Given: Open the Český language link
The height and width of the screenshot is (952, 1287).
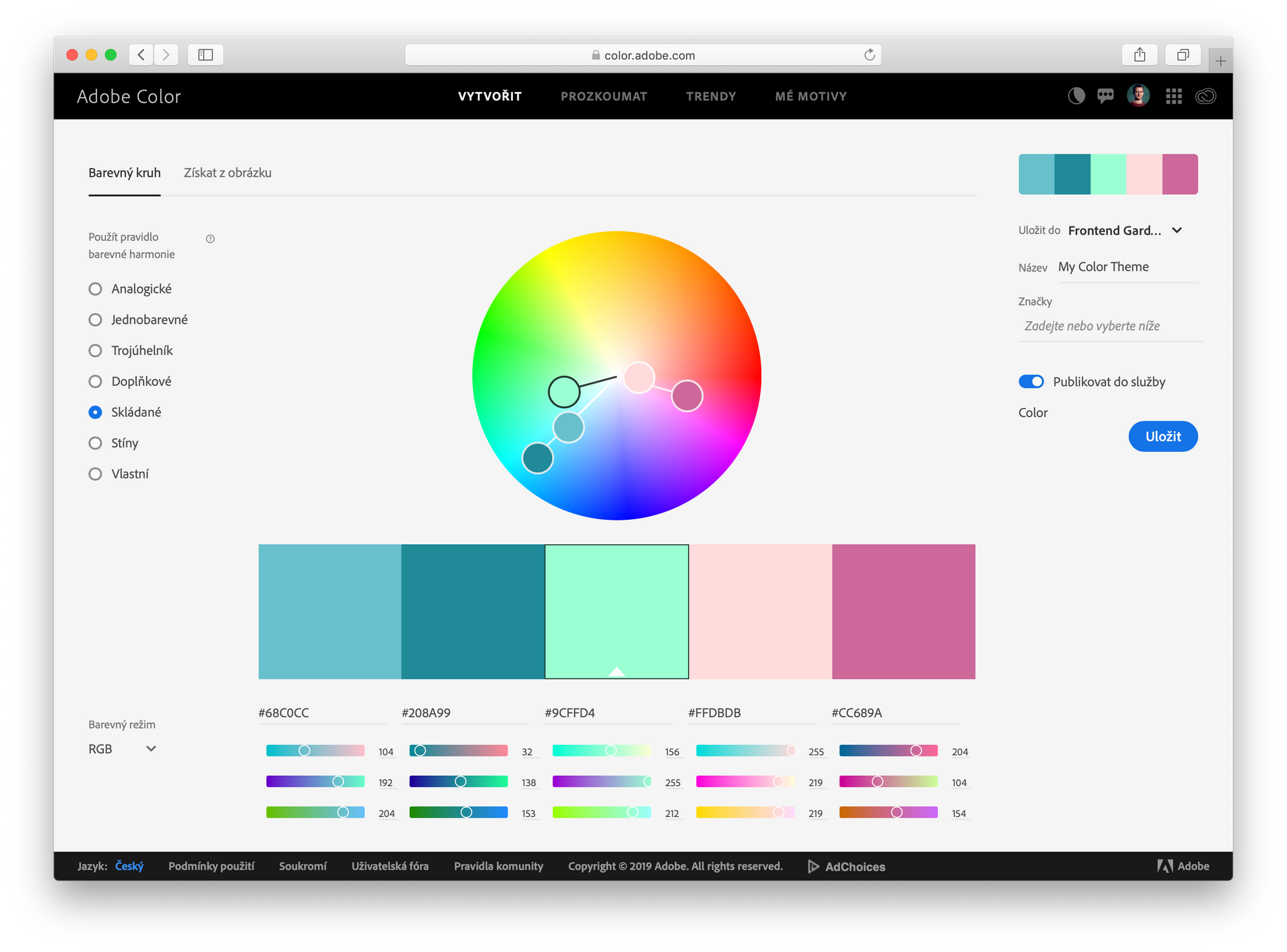Looking at the screenshot, I should click(x=129, y=866).
